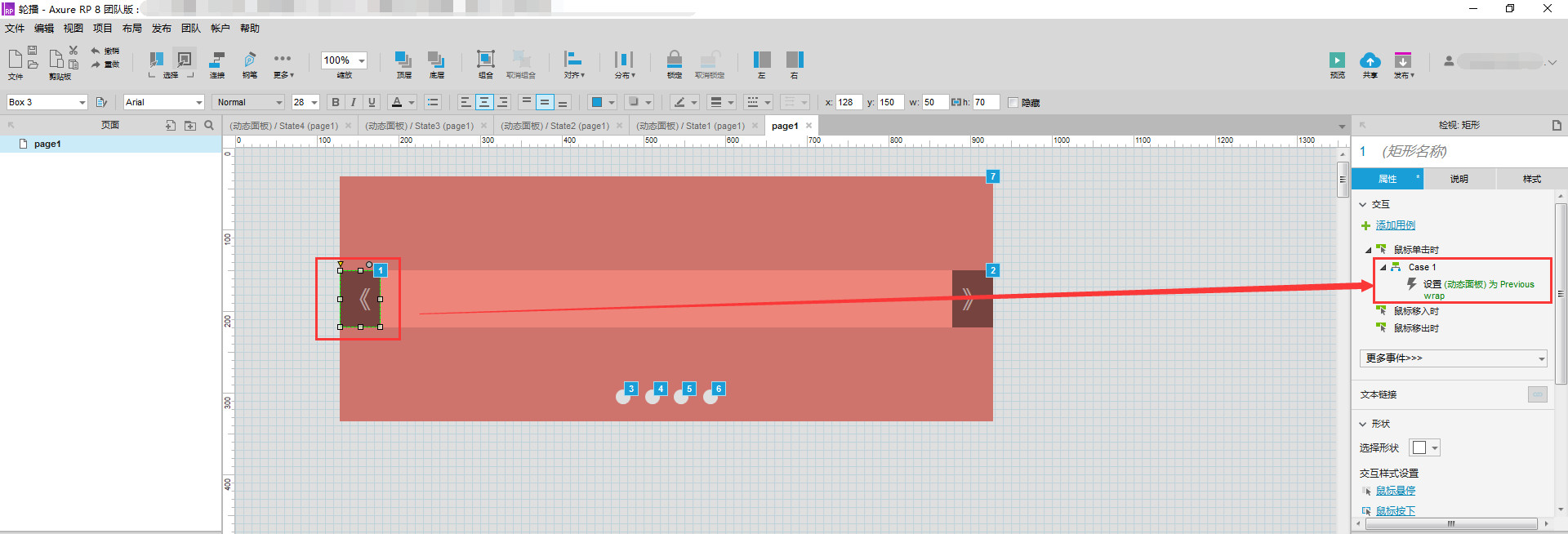The image size is (1568, 534).
Task: Switch to the 样式 (Style) tab
Action: coord(1531,179)
